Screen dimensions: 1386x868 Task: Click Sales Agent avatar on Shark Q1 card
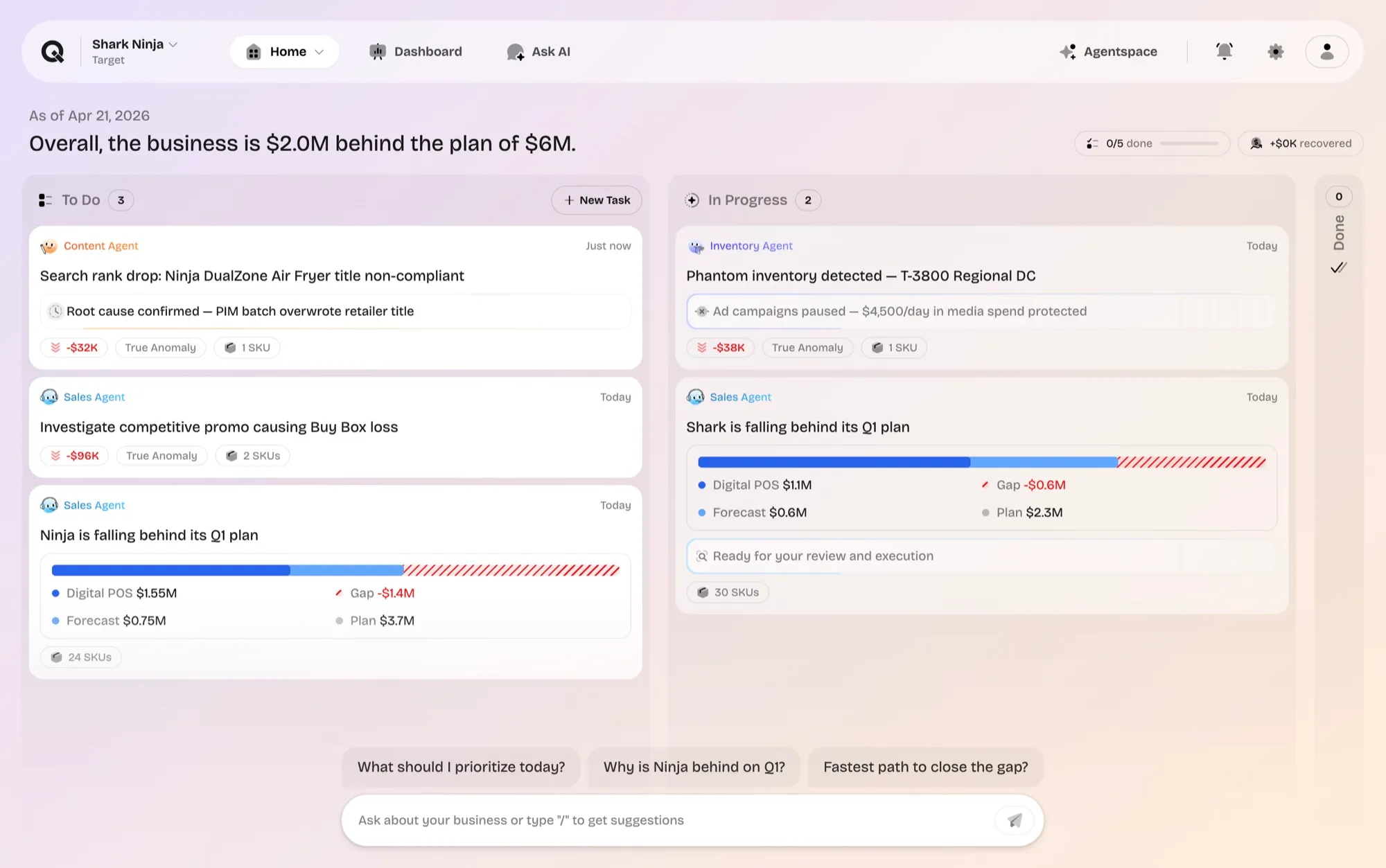696,397
